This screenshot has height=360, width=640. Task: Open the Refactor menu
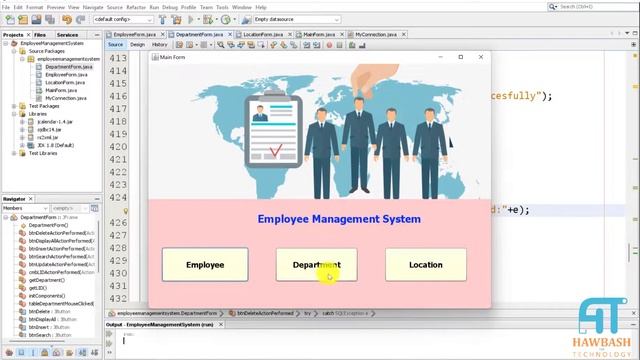pos(136,7)
